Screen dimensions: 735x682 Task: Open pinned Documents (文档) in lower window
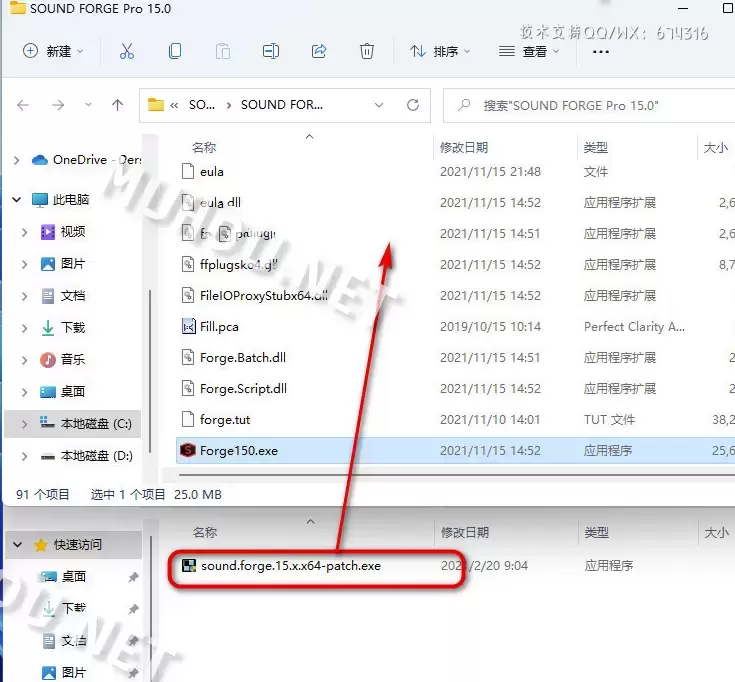click(x=64, y=641)
